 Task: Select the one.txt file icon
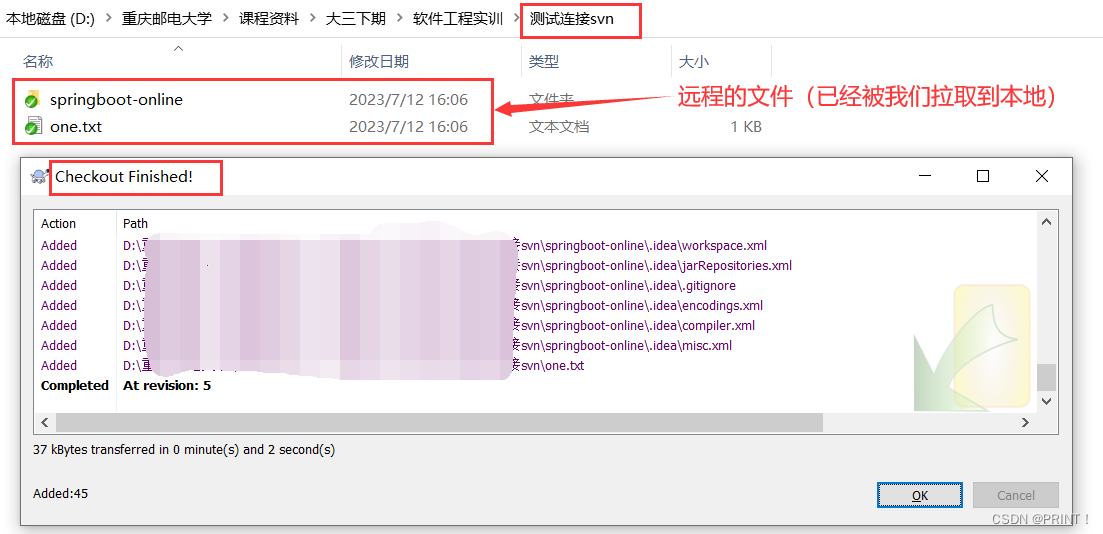pos(32,127)
